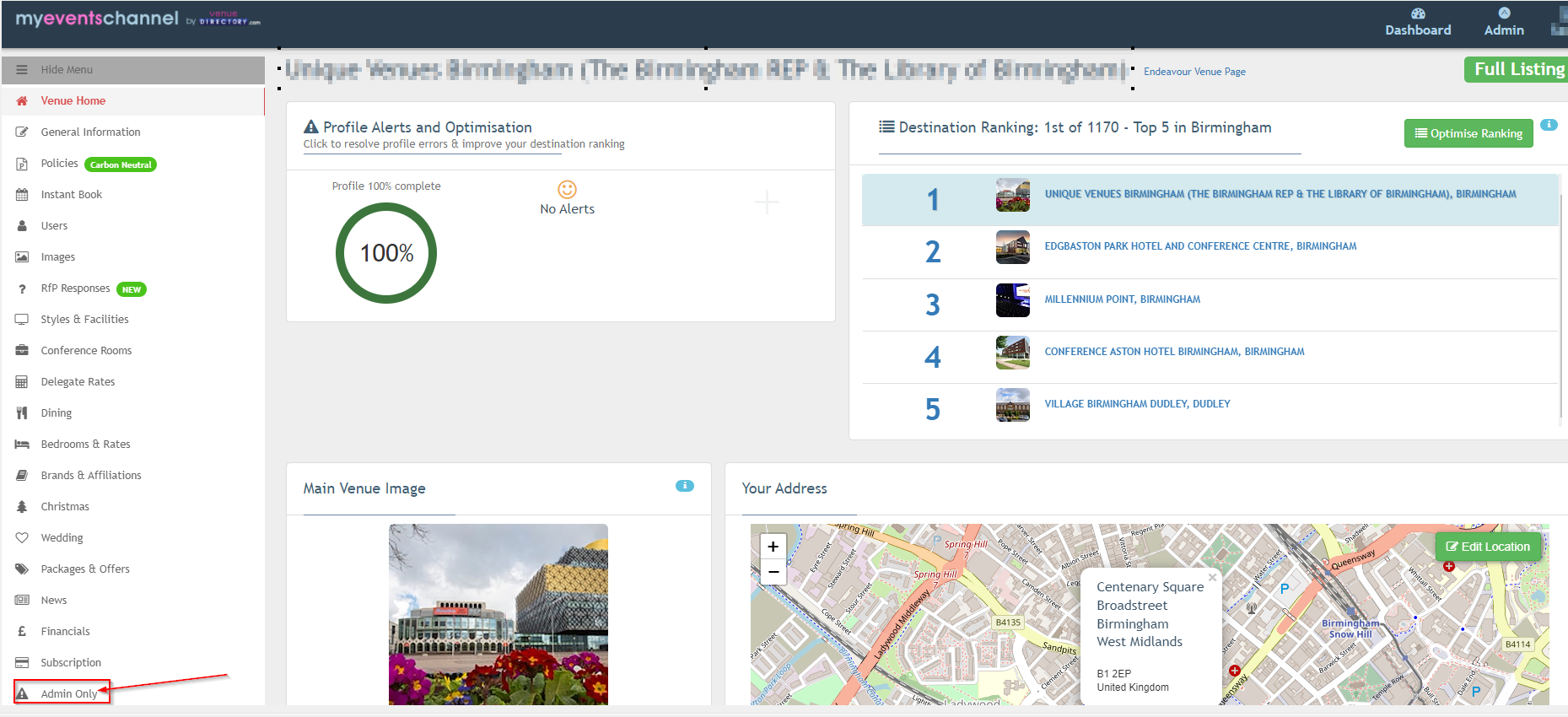The width and height of the screenshot is (1568, 717).
Task: Click the main venue library photo
Action: [x=498, y=614]
